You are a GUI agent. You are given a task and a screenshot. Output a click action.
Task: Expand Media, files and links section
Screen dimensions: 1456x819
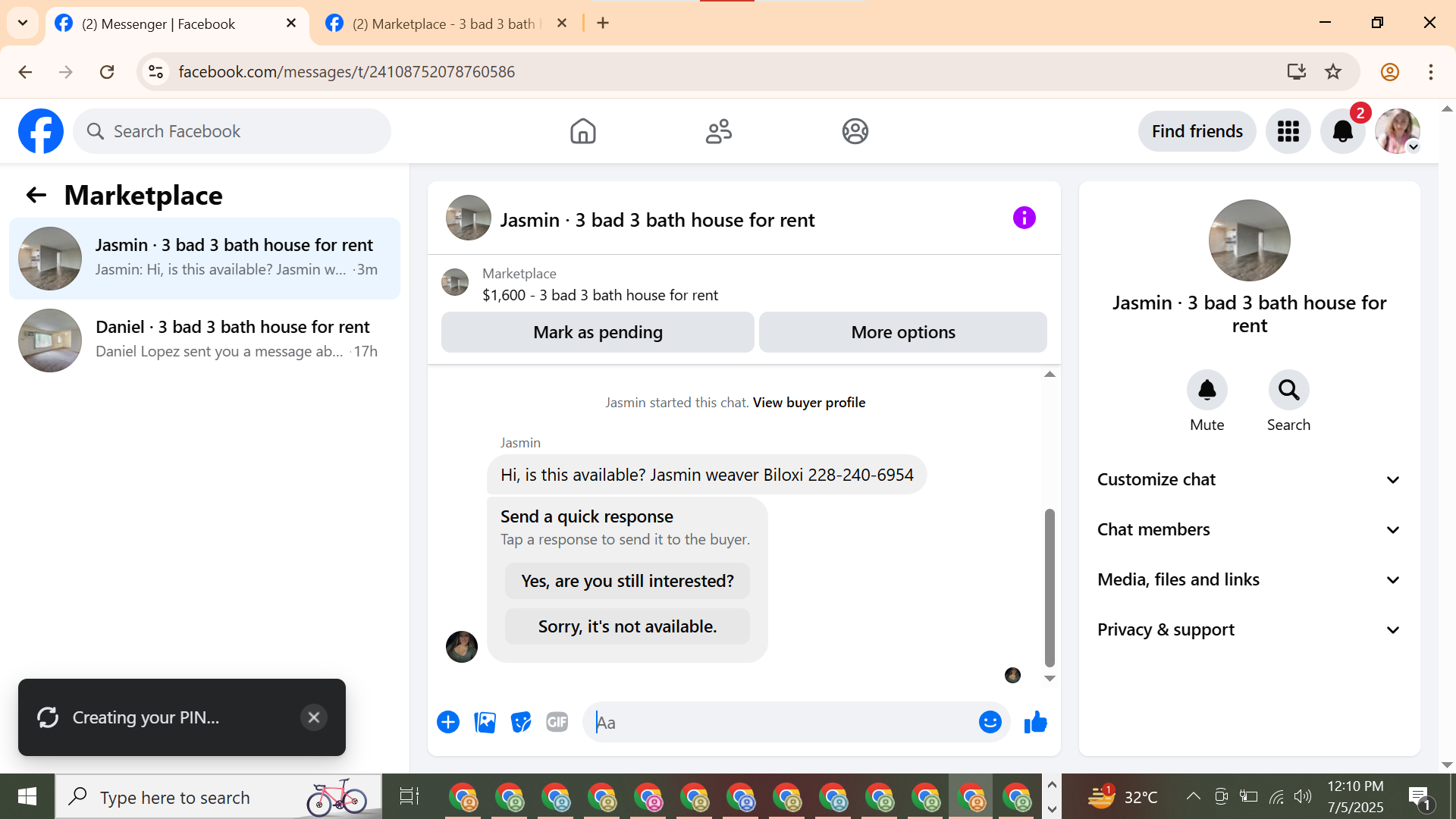1249,580
